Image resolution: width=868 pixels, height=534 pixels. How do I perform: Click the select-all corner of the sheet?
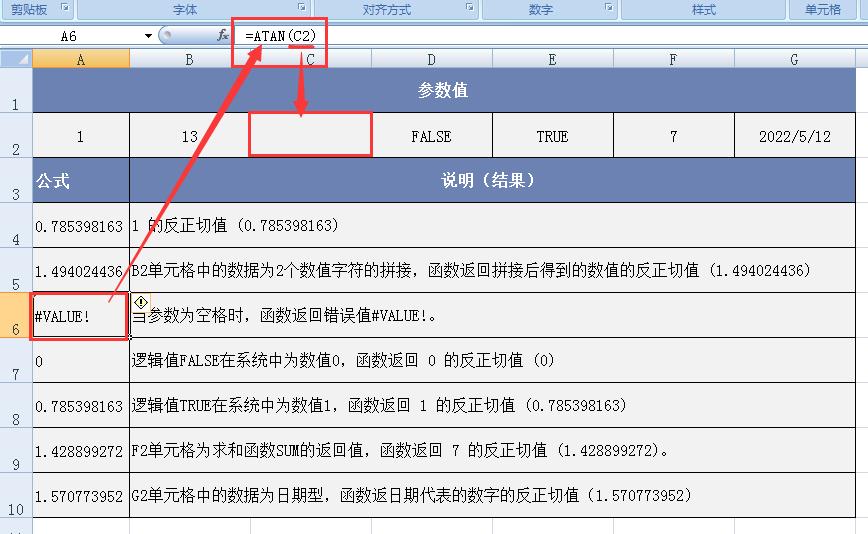[17, 59]
